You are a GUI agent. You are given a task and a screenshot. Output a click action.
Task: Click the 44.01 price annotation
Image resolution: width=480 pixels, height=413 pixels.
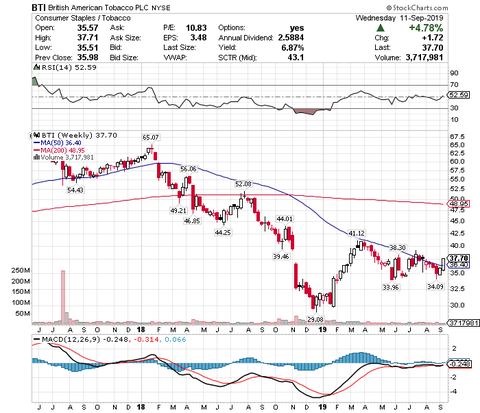[285, 219]
